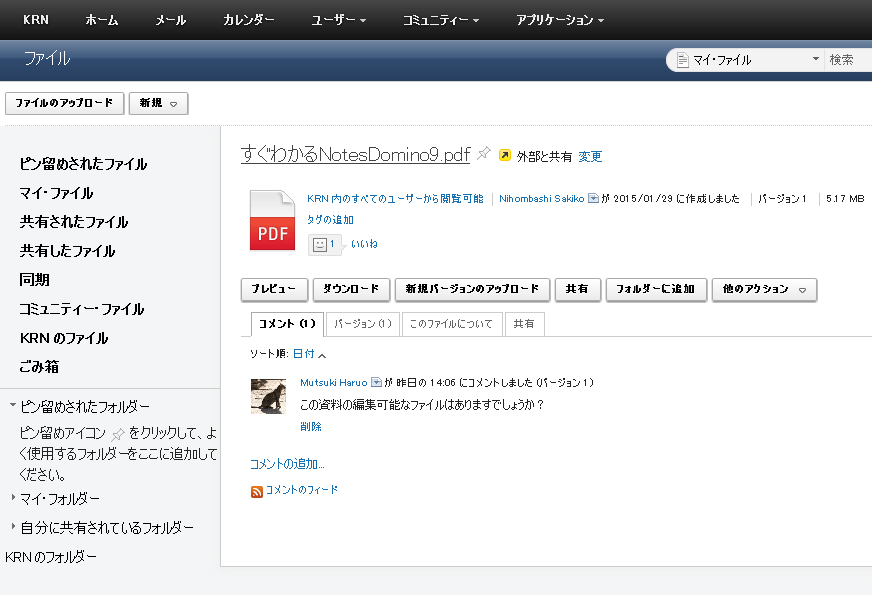Collapse the ピン留めされたフォルダー section
Viewport: 872px width, 595px height.
(13, 406)
